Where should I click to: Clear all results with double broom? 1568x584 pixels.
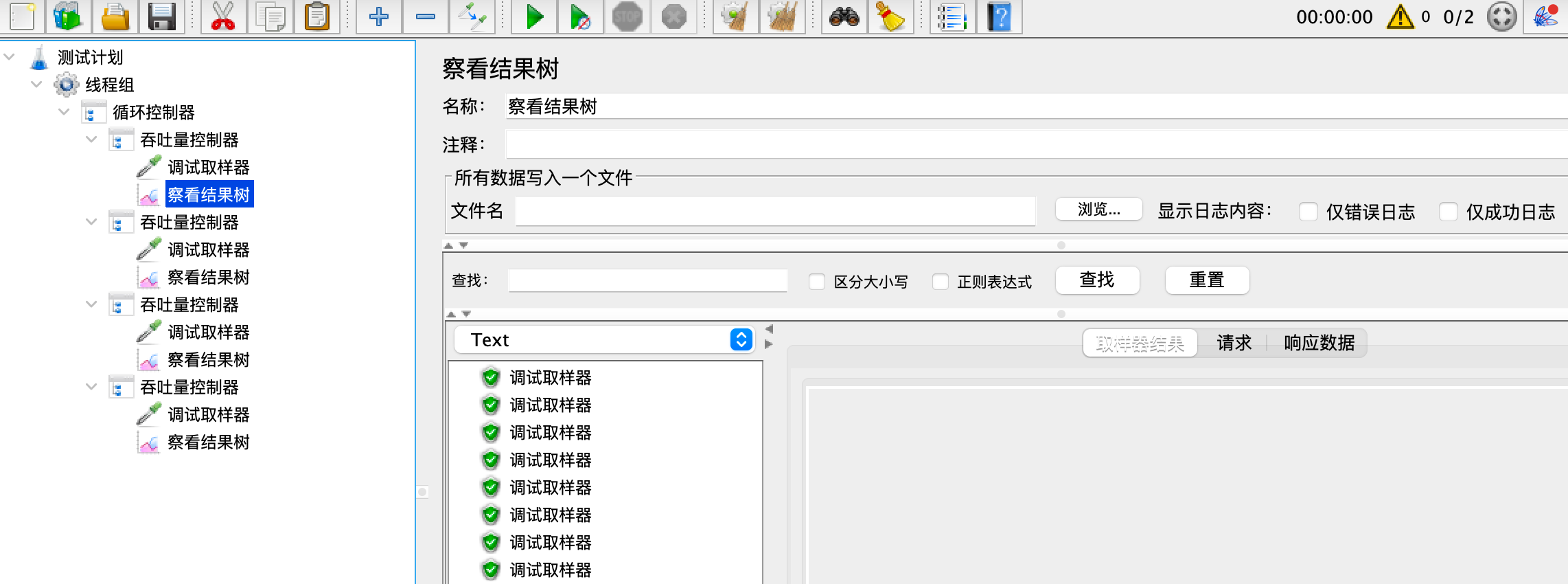(782, 16)
